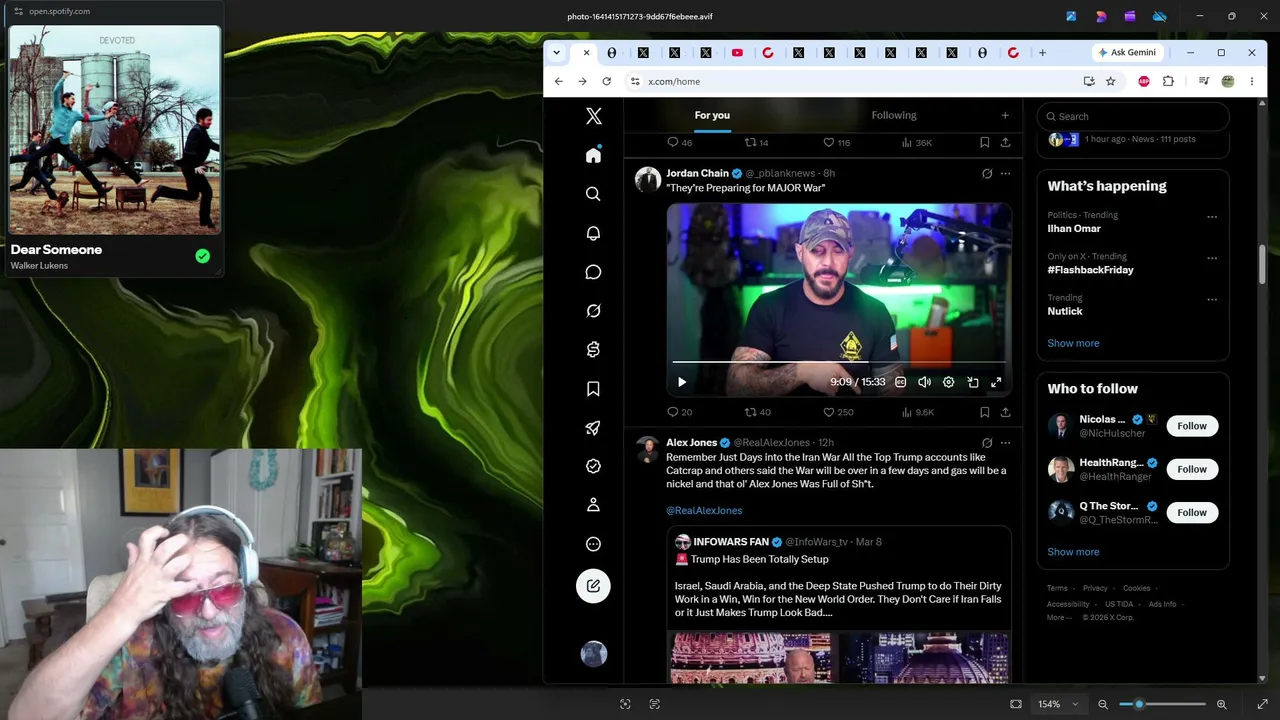Viewport: 1280px width, 720px height.
Task: Open Notifications bell in X sidebar
Action: tap(594, 233)
